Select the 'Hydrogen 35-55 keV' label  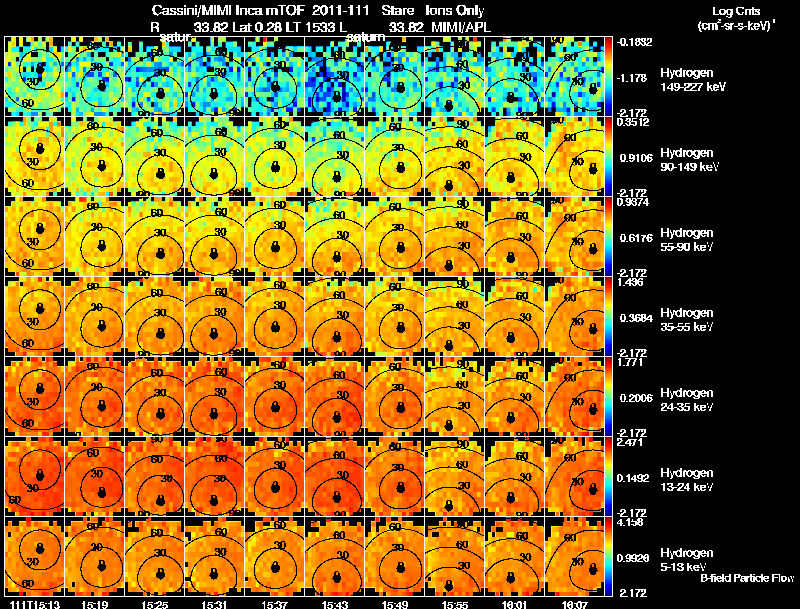(x=687, y=319)
